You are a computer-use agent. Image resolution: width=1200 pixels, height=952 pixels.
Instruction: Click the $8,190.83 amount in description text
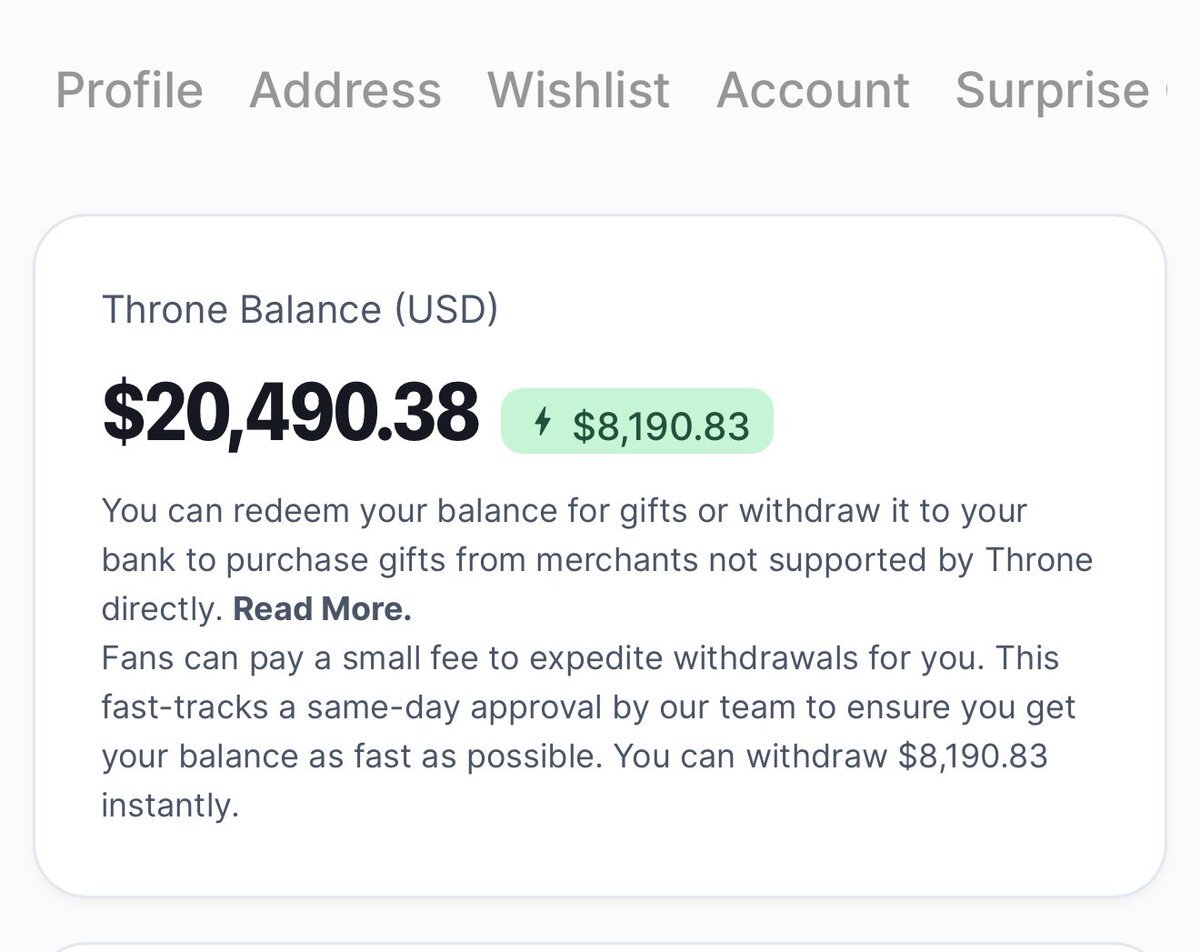pyautogui.click(x=972, y=756)
